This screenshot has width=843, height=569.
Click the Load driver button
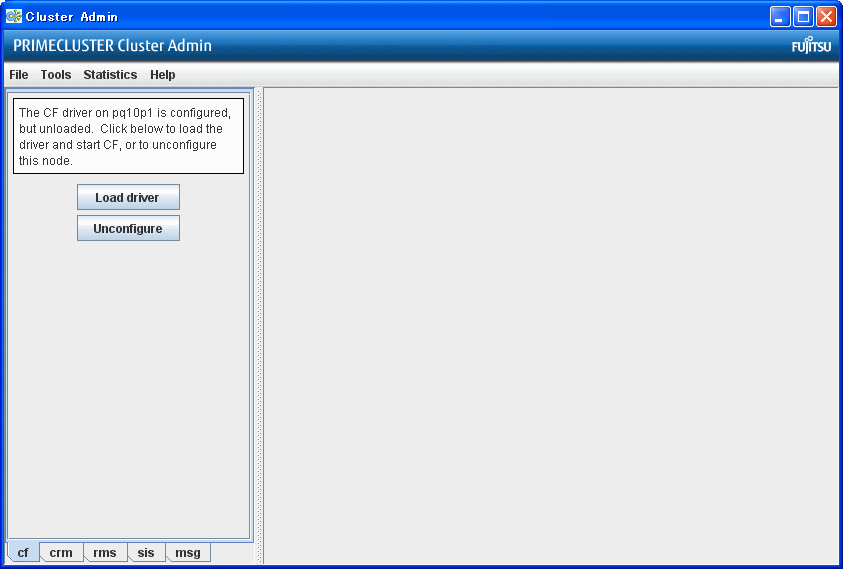pos(128,197)
